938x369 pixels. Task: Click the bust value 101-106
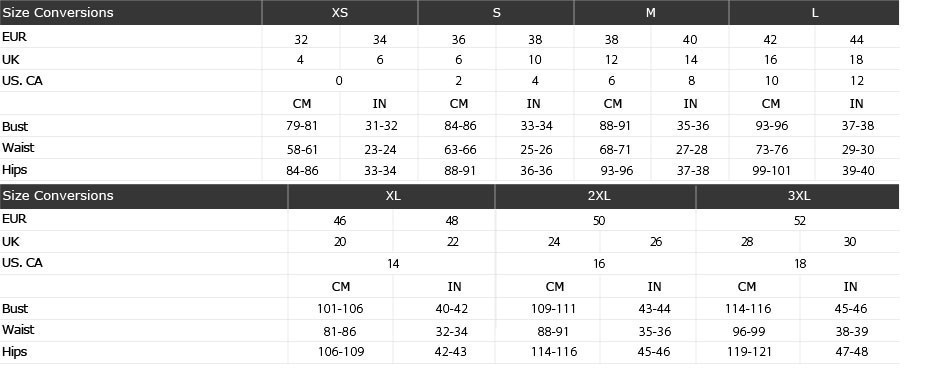(340, 309)
